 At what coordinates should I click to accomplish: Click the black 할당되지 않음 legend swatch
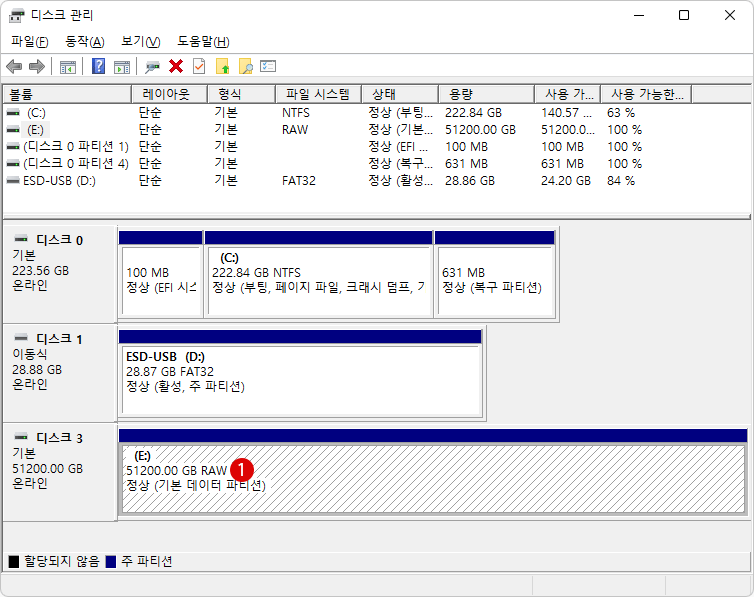click(14, 561)
